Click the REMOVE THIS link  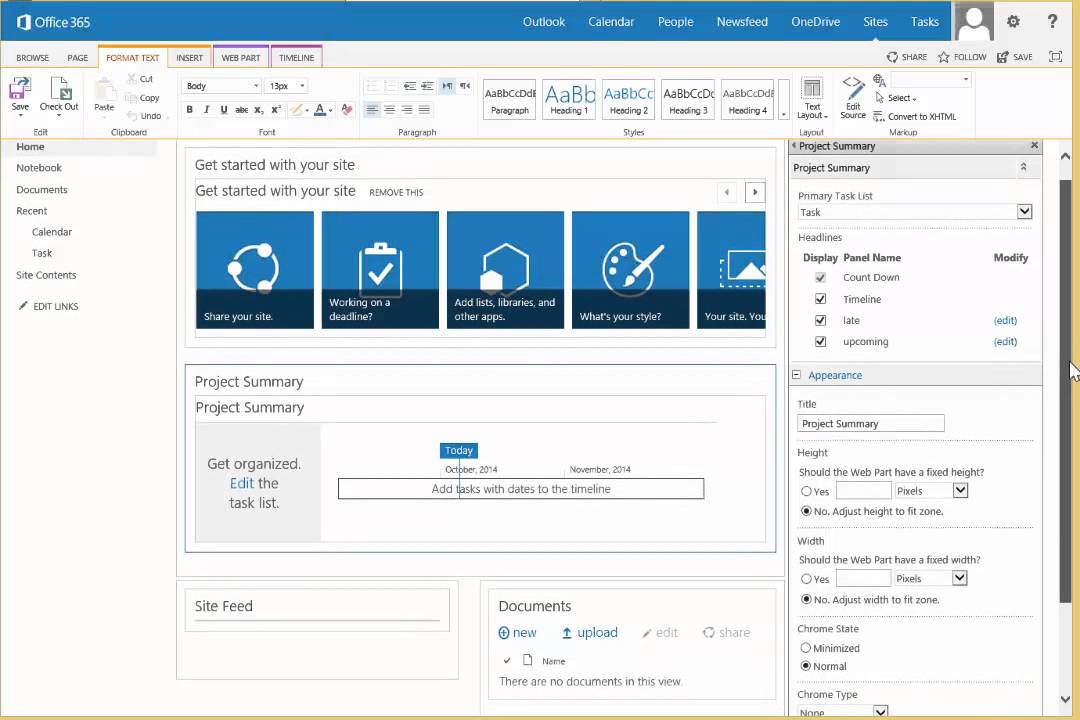pos(396,192)
